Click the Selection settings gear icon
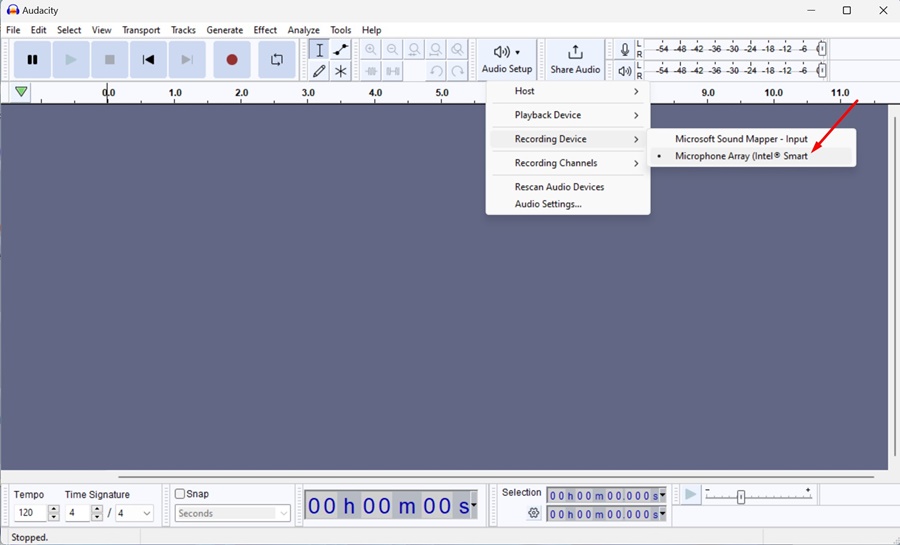Viewport: 900px width, 545px height. click(x=534, y=513)
